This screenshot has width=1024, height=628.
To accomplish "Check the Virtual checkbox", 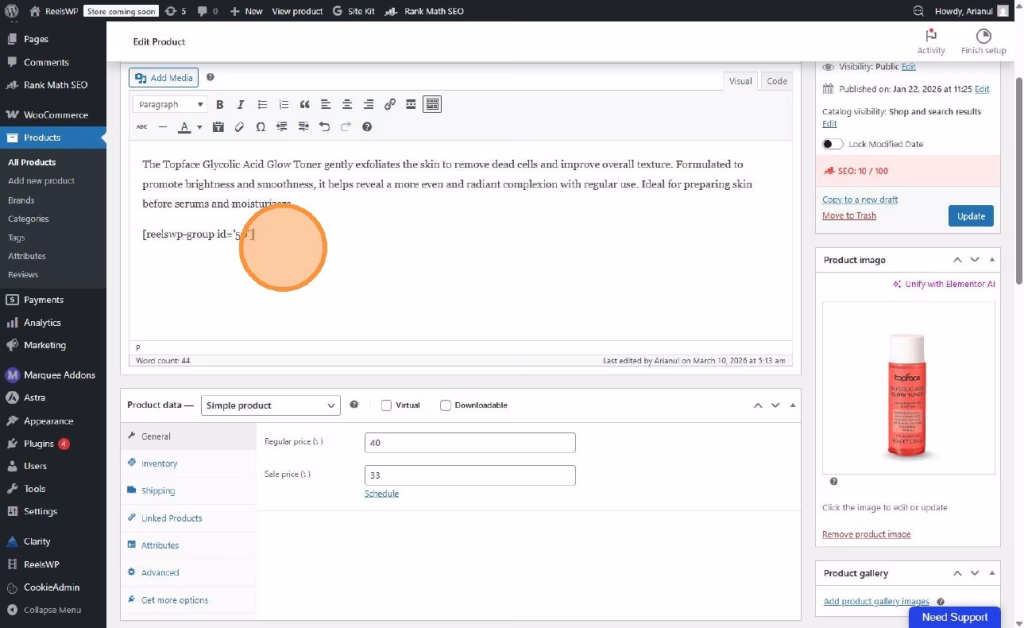I will pos(386,405).
